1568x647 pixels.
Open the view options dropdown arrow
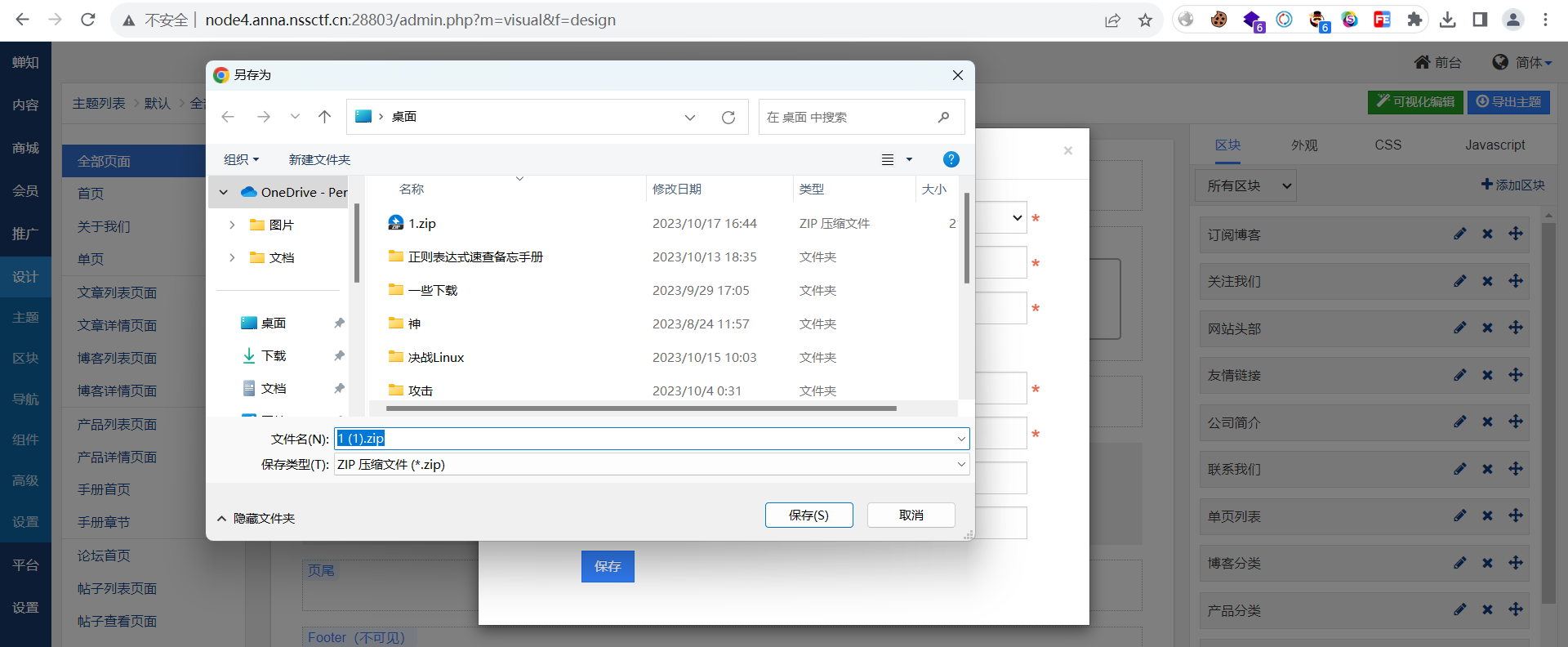[909, 159]
